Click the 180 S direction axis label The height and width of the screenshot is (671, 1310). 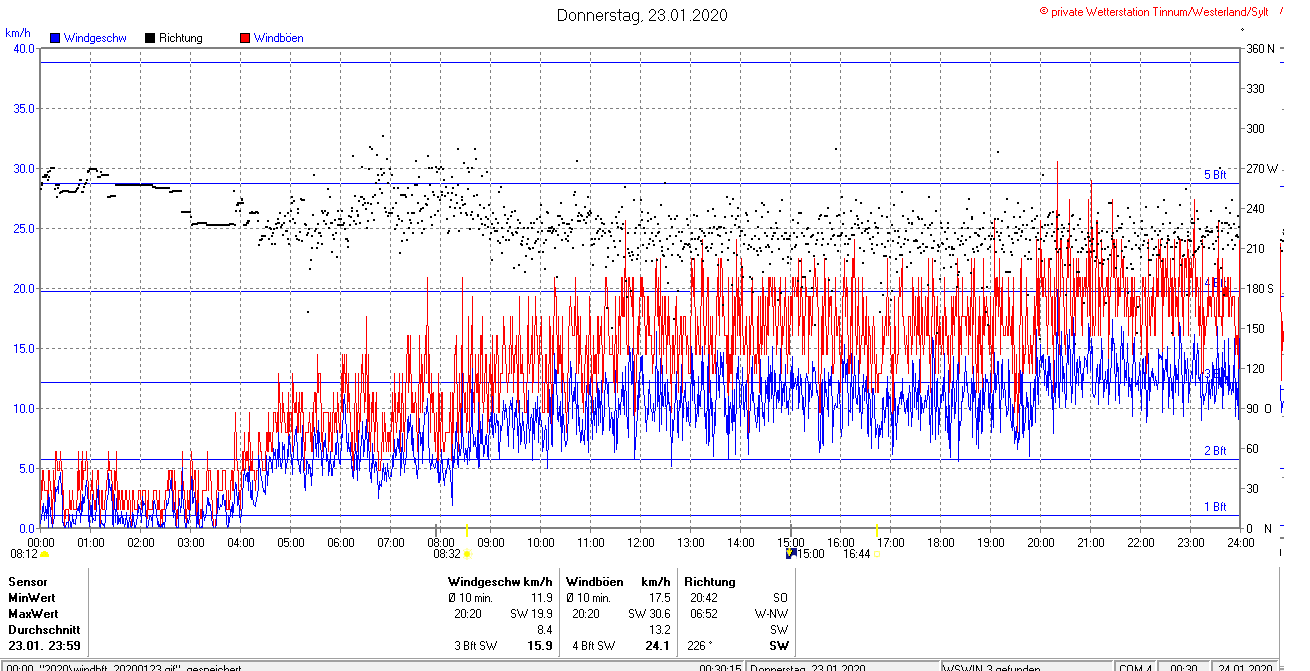(x=1260, y=288)
